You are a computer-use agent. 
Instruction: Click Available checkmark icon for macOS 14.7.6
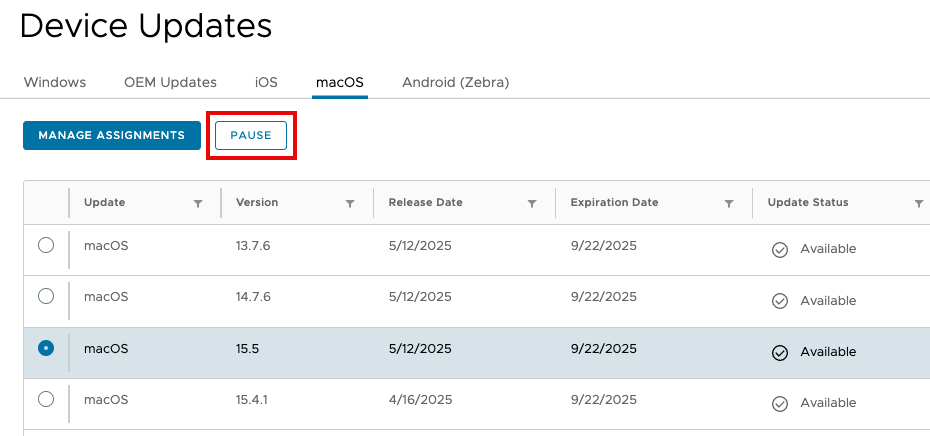coord(780,301)
